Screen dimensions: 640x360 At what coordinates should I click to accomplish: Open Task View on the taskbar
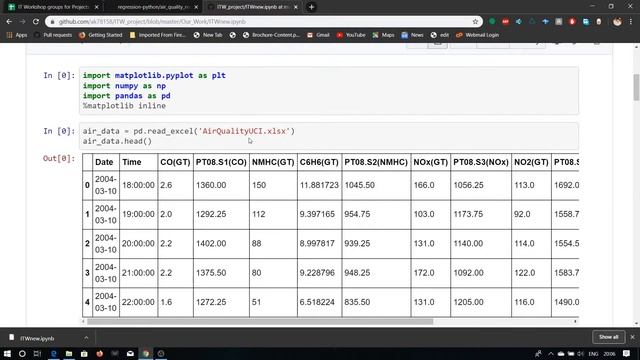[37, 353]
